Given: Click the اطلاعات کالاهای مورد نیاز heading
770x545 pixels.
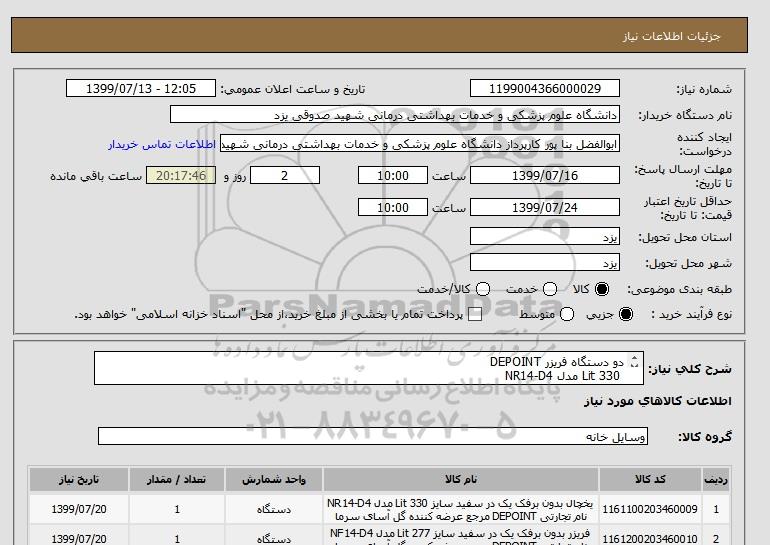Looking at the screenshot, I should [658, 401].
